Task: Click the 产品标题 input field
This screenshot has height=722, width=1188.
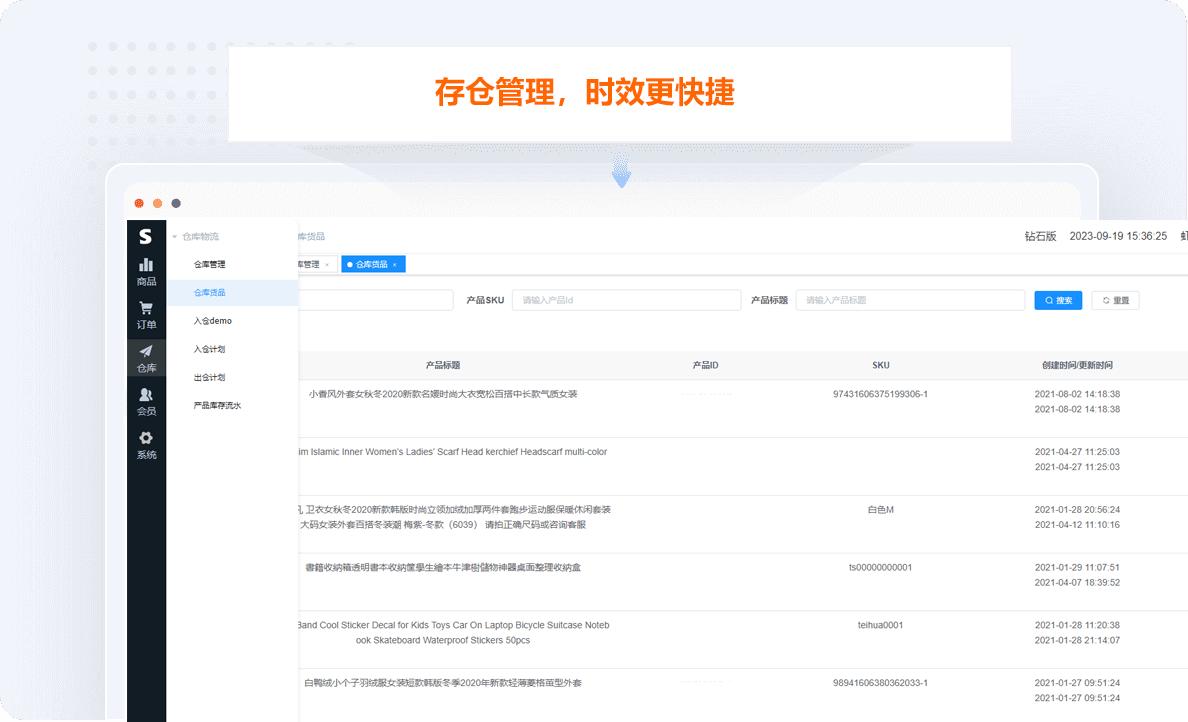Action: tap(910, 300)
